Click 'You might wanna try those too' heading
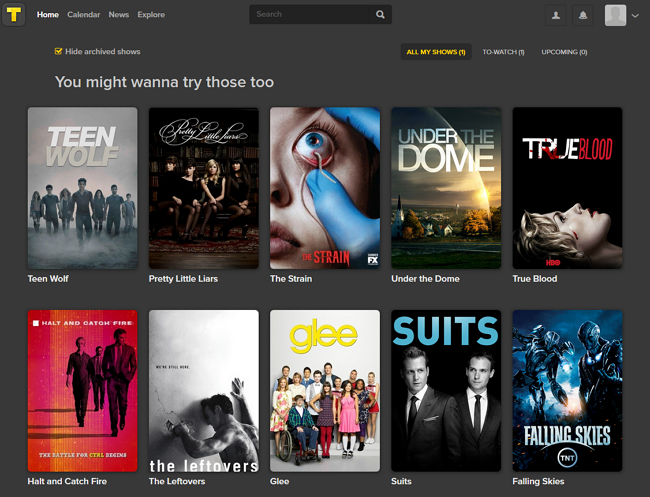The height and width of the screenshot is (497, 650). pos(164,82)
